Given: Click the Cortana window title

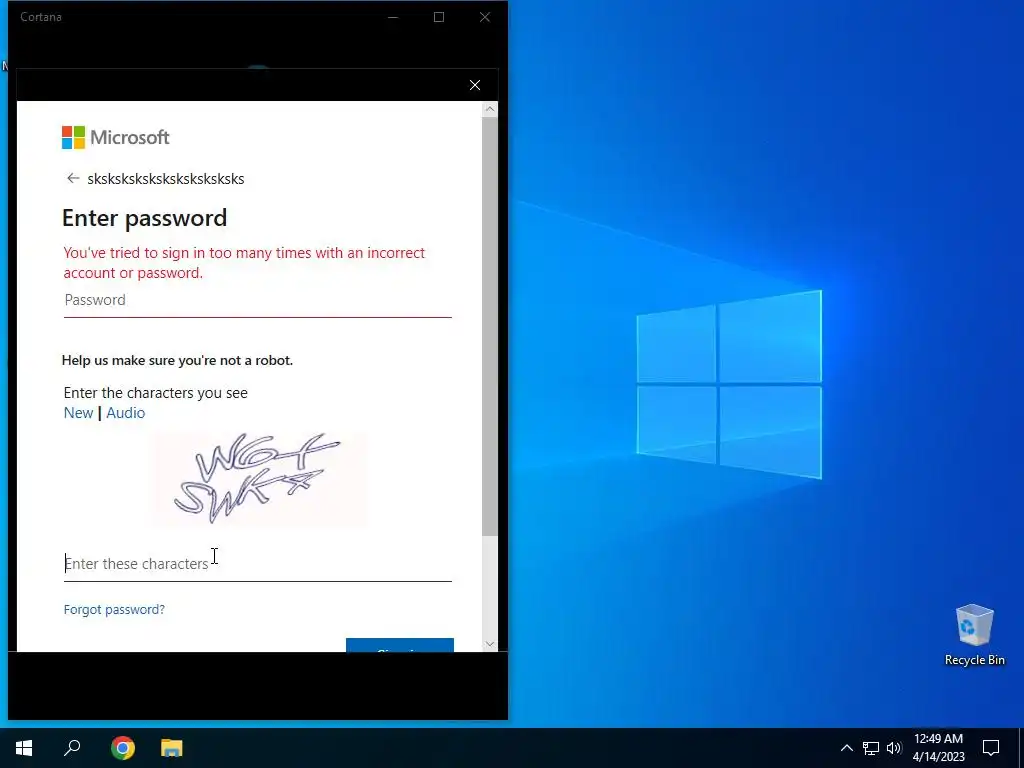Looking at the screenshot, I should 41,17.
